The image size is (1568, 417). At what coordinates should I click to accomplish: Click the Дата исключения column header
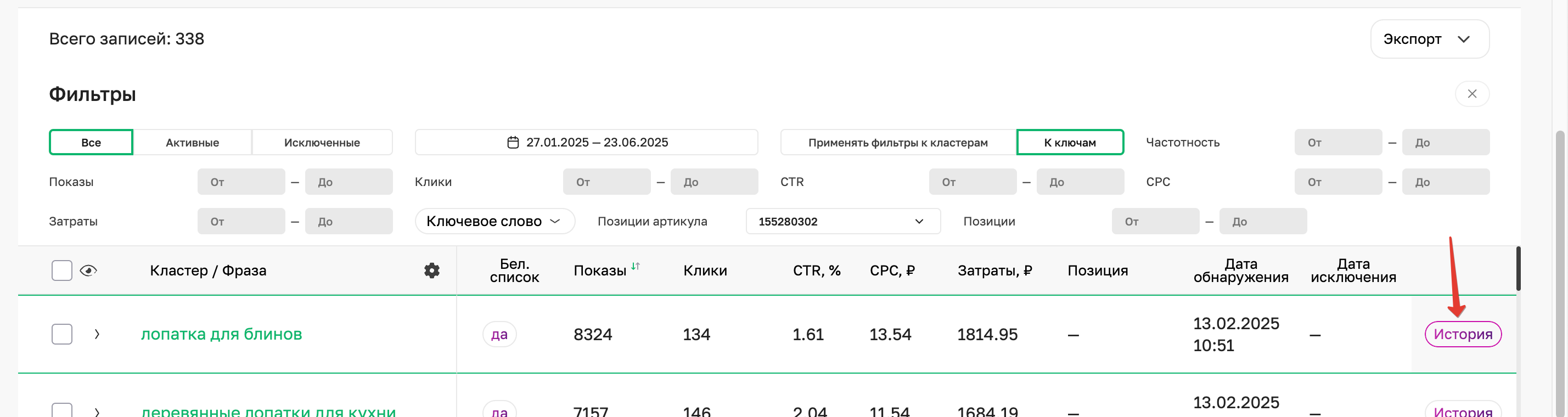tap(1353, 271)
